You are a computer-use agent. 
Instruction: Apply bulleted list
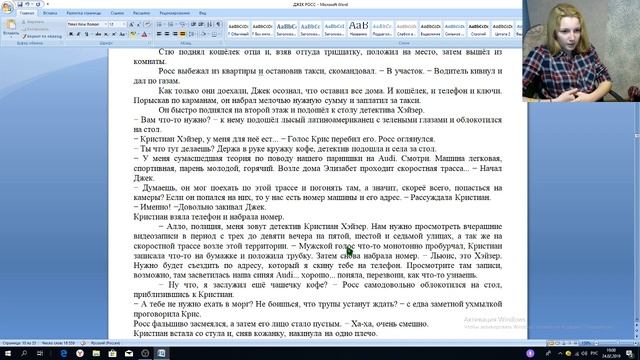coord(160,24)
